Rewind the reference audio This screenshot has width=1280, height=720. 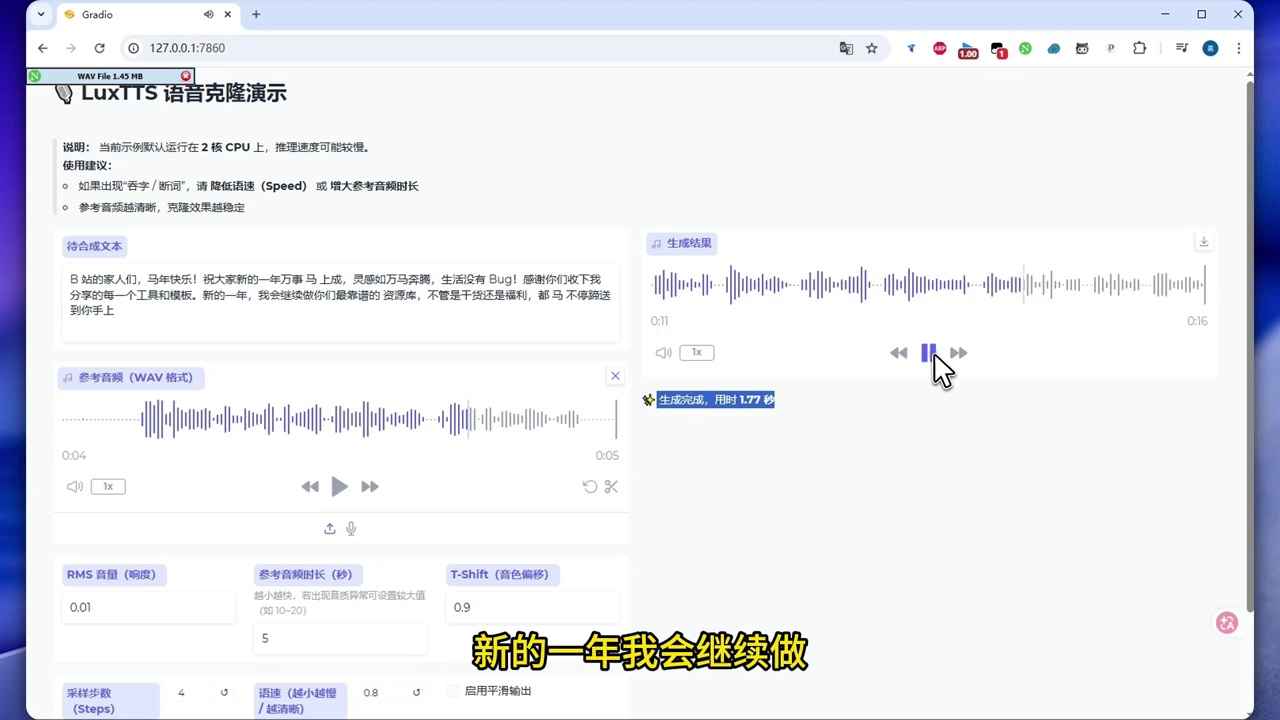tap(310, 487)
